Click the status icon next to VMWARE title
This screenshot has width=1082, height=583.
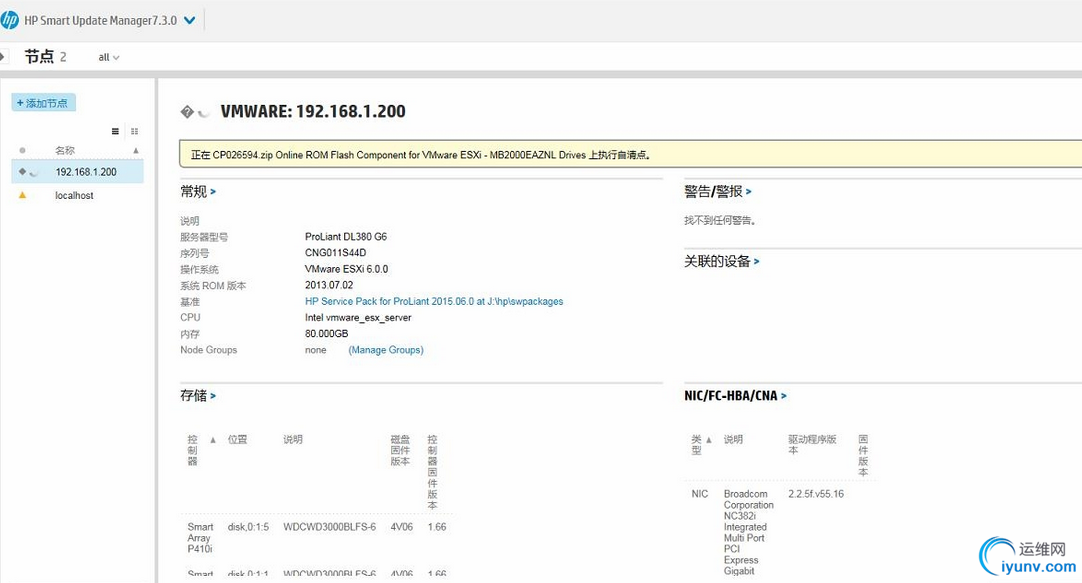(x=187, y=112)
